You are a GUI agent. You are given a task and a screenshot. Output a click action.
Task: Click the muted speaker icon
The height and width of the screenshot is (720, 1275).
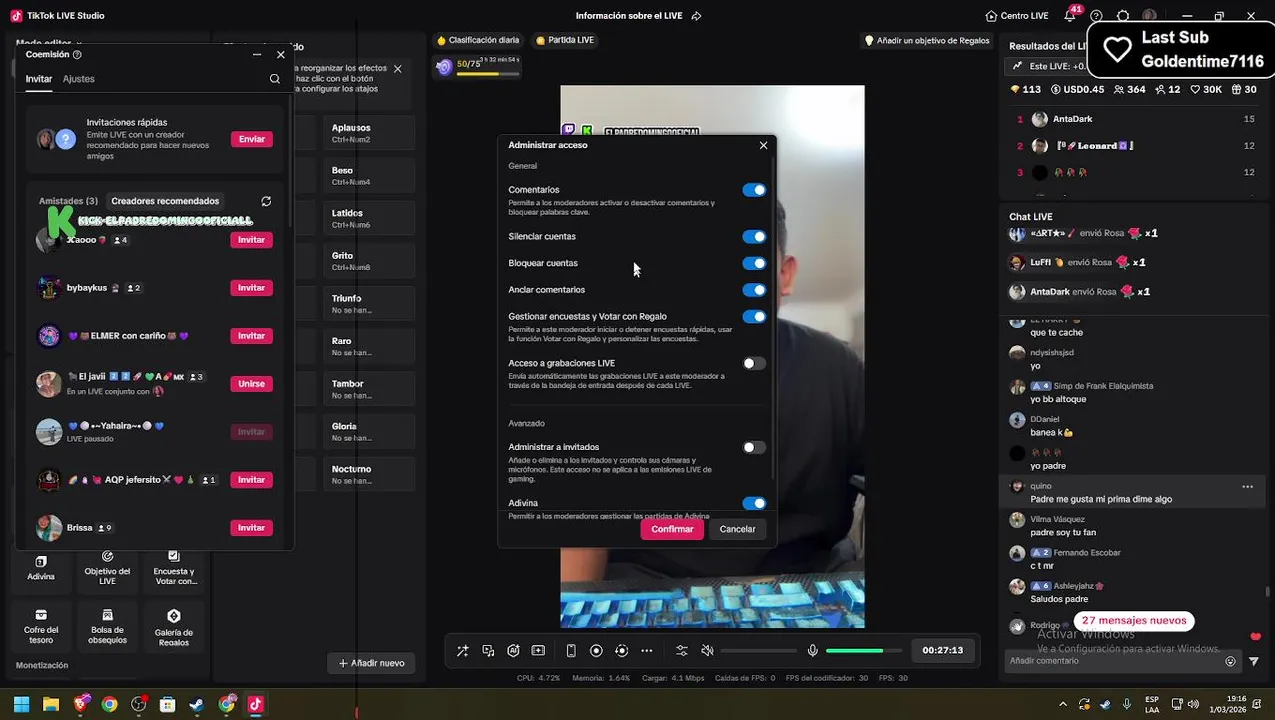[707, 650]
